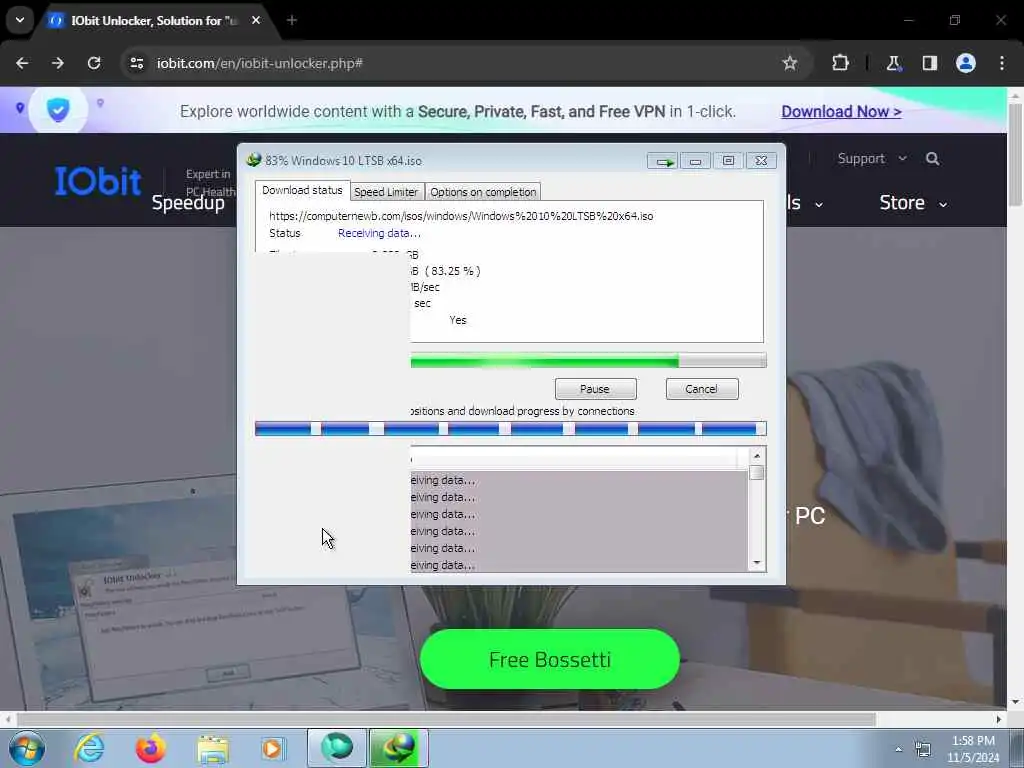This screenshot has height=768, width=1024.
Task: Click horizontal scrollbar right arrow
Action: tap(999, 719)
